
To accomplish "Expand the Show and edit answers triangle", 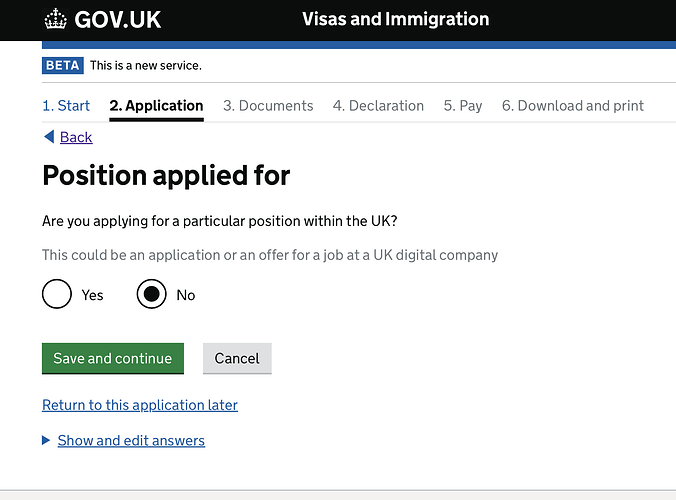I will (46, 440).
